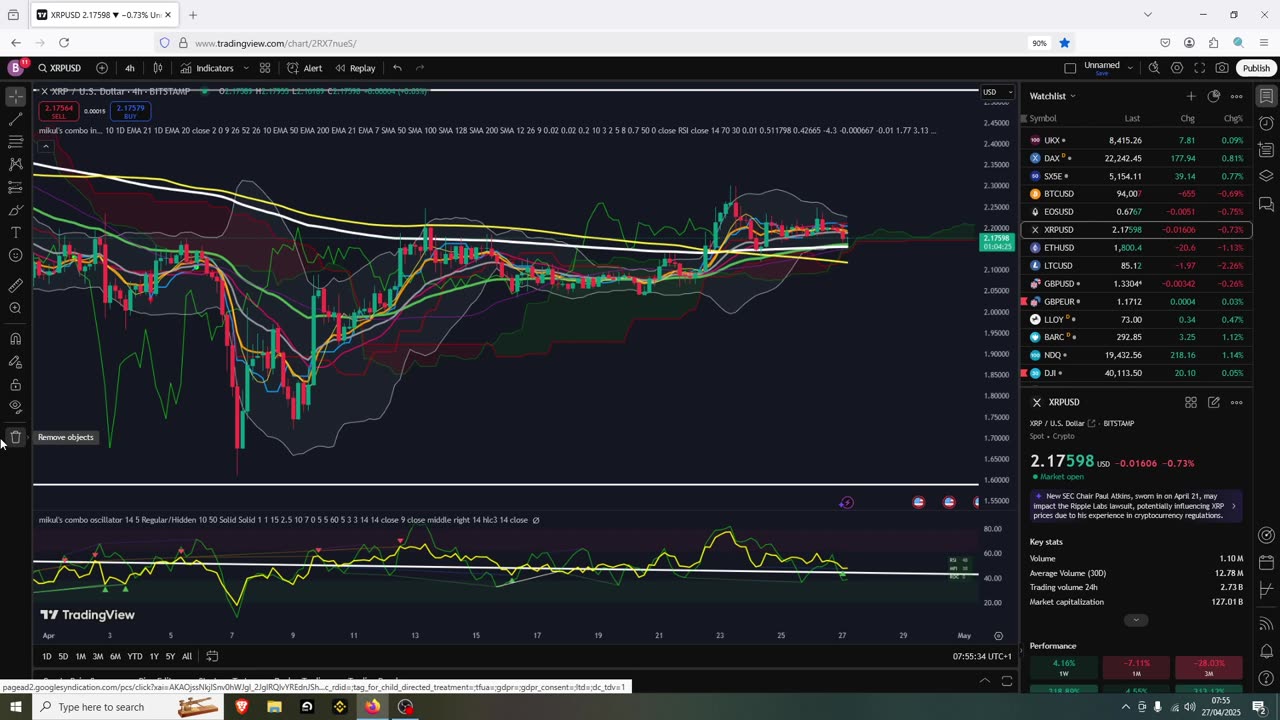The image size is (1280, 720).
Task: Maximize the bottom panel icon
Action: click(x=1007, y=681)
